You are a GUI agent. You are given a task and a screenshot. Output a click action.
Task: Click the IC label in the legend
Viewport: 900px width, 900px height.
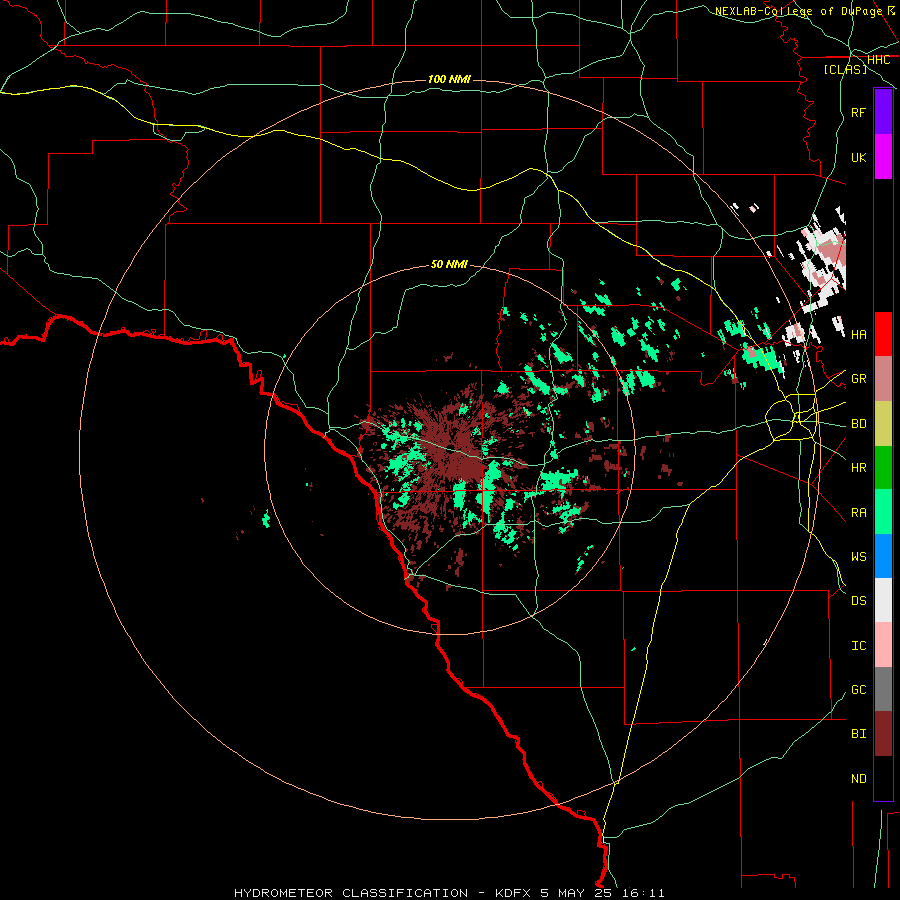[x=858, y=646]
